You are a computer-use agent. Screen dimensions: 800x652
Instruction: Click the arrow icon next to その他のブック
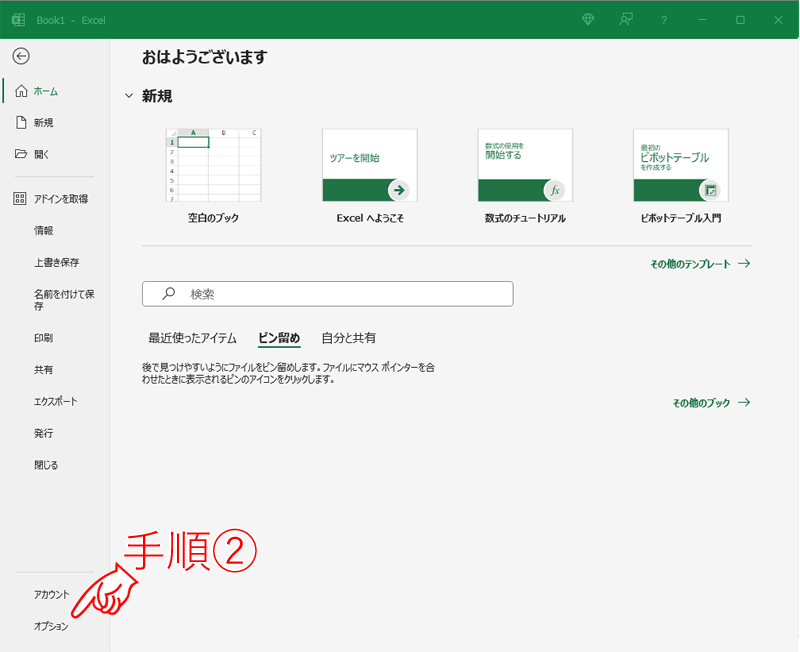click(744, 403)
